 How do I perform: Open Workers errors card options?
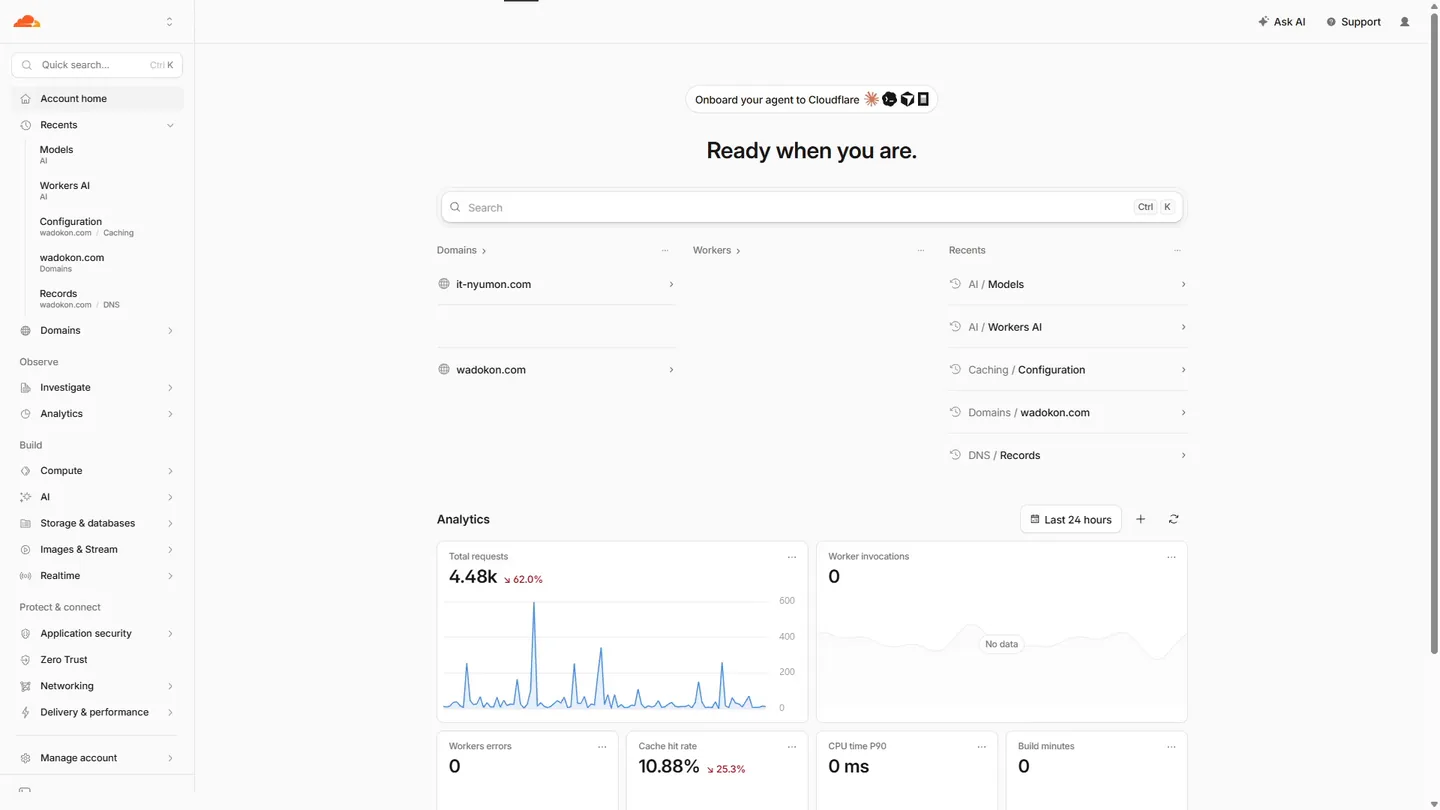602,747
